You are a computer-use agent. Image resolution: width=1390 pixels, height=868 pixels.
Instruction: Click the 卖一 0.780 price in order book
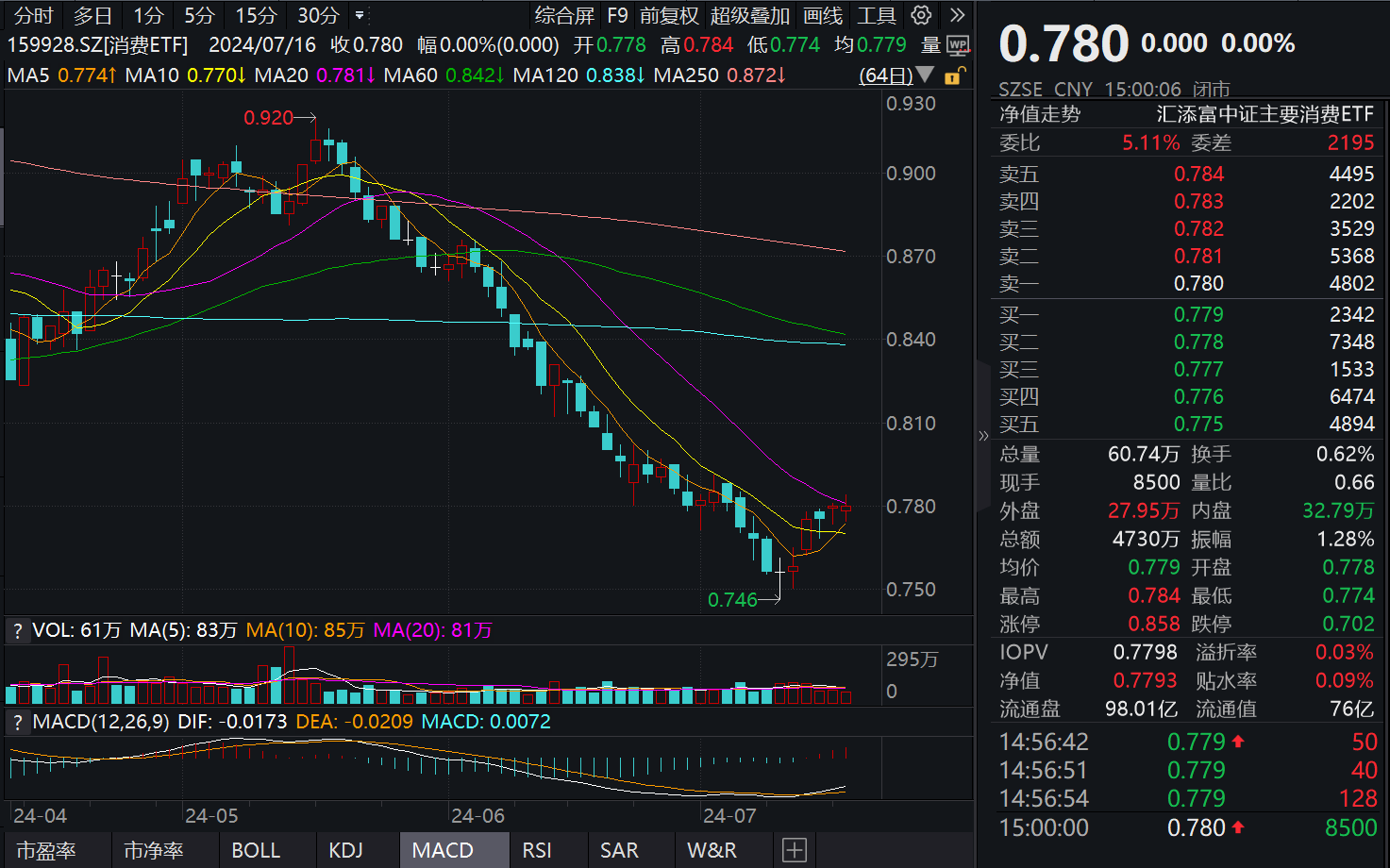tap(1199, 283)
